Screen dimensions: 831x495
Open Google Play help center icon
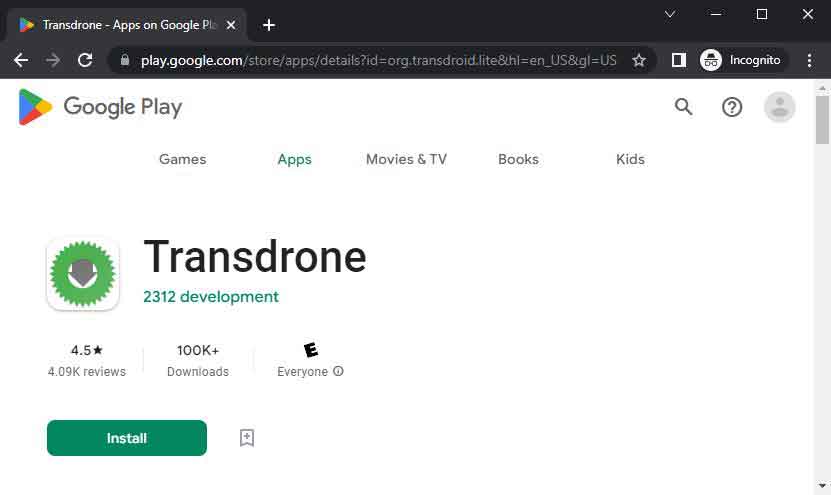[x=732, y=107]
